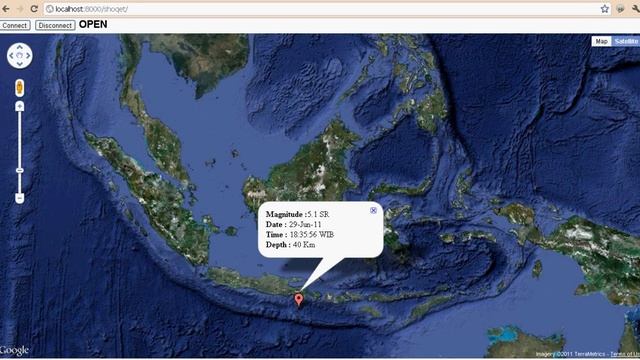This screenshot has height=360, width=640.
Task: Open the browser wrench settings menu
Action: click(x=636, y=9)
